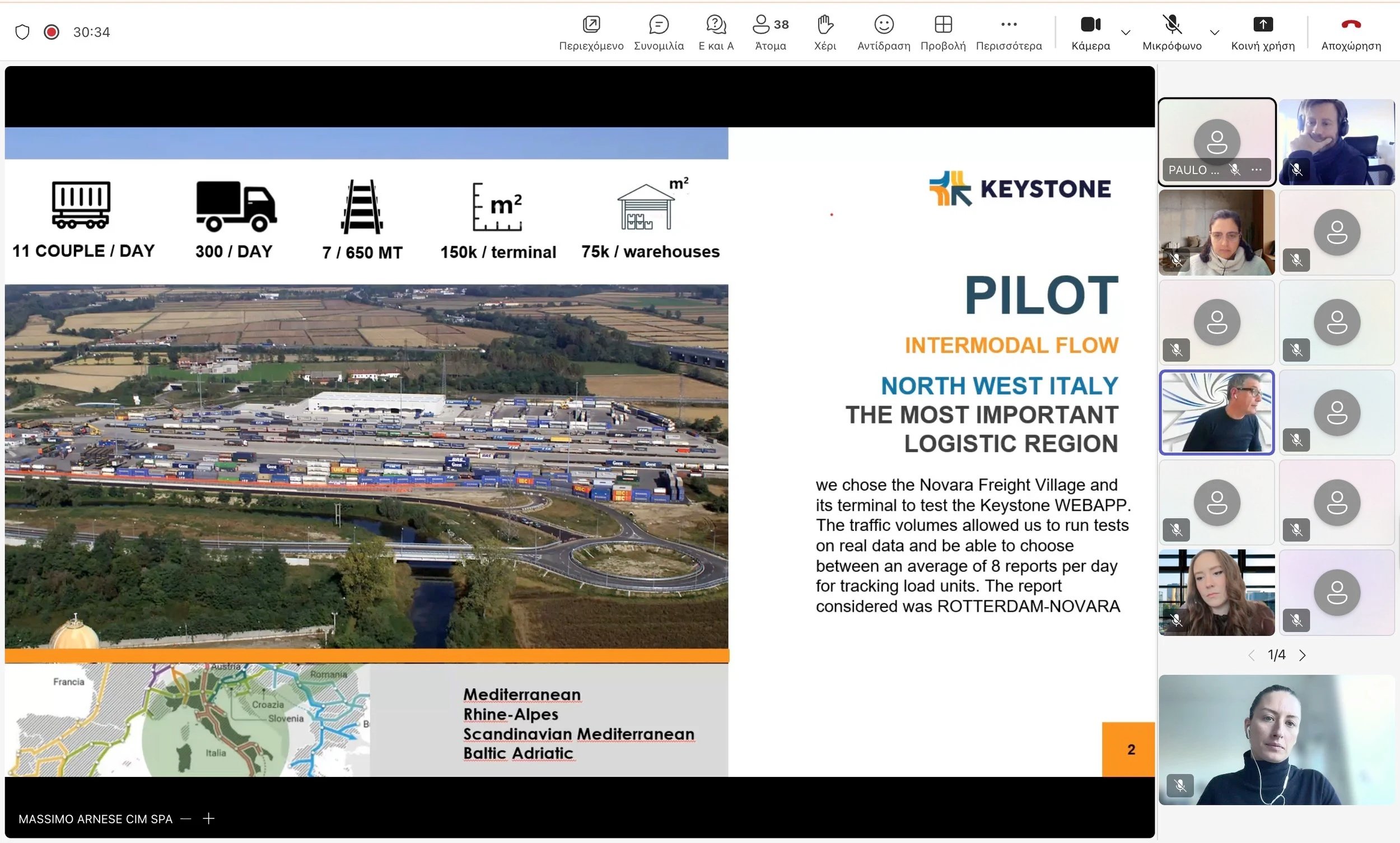1400x843 pixels.
Task: Click the recording indicator dot
Action: [x=51, y=31]
